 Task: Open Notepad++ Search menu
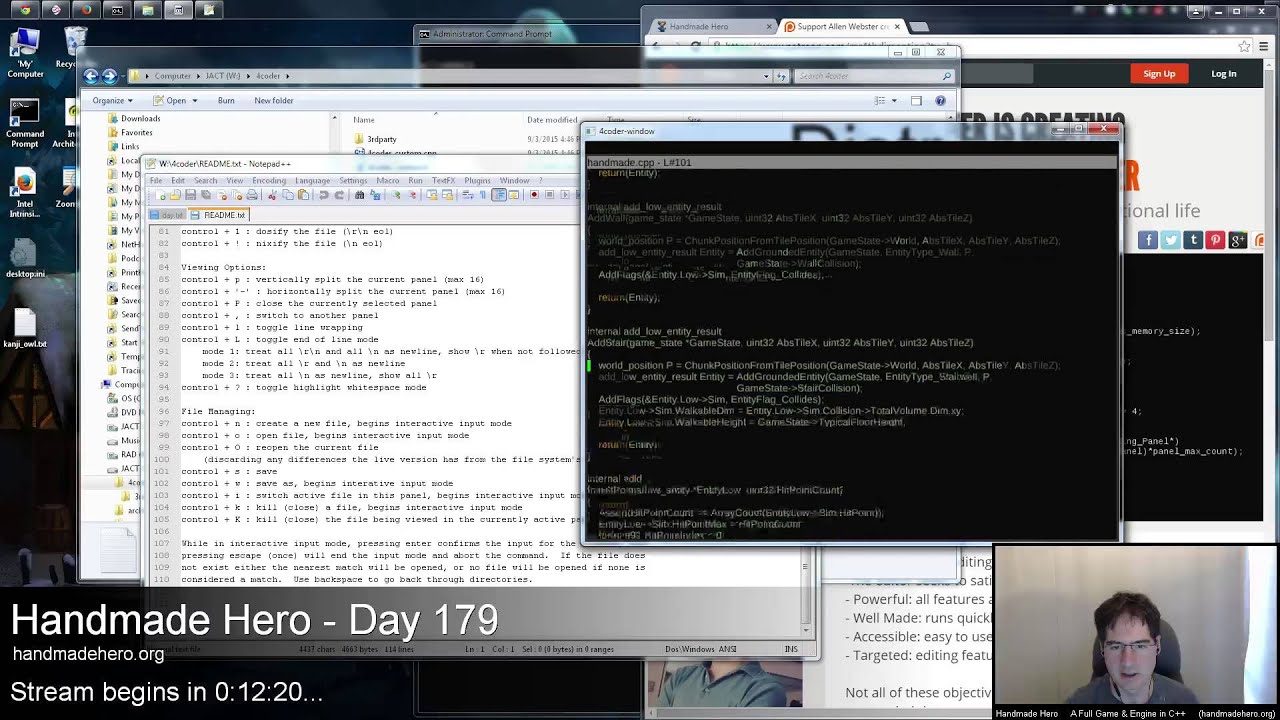(x=206, y=181)
